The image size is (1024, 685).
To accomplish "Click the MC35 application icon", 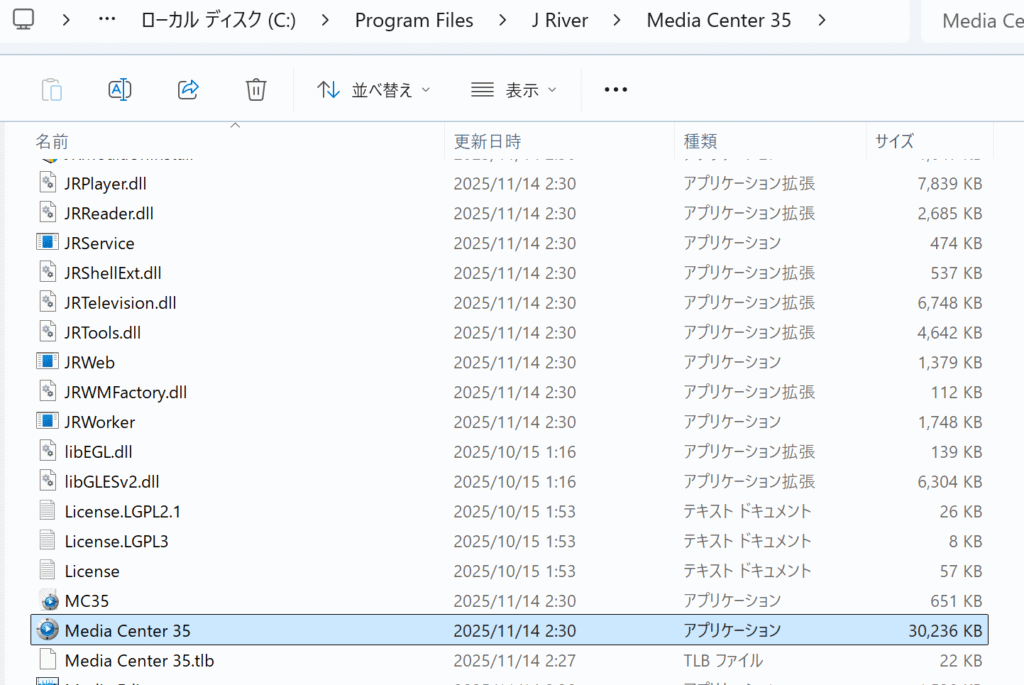I will 48,601.
